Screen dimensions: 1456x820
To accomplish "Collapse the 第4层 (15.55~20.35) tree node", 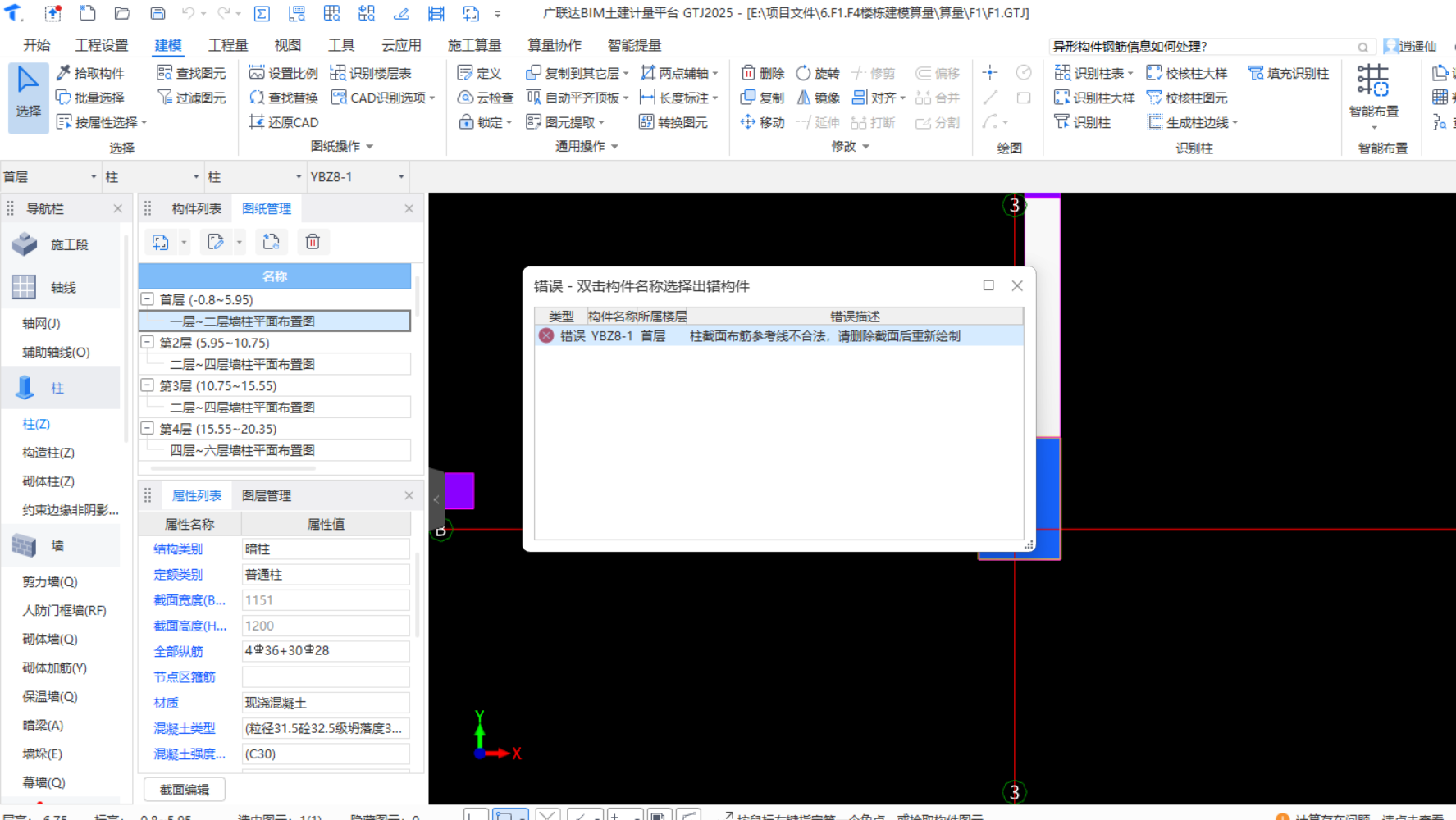I will 148,428.
